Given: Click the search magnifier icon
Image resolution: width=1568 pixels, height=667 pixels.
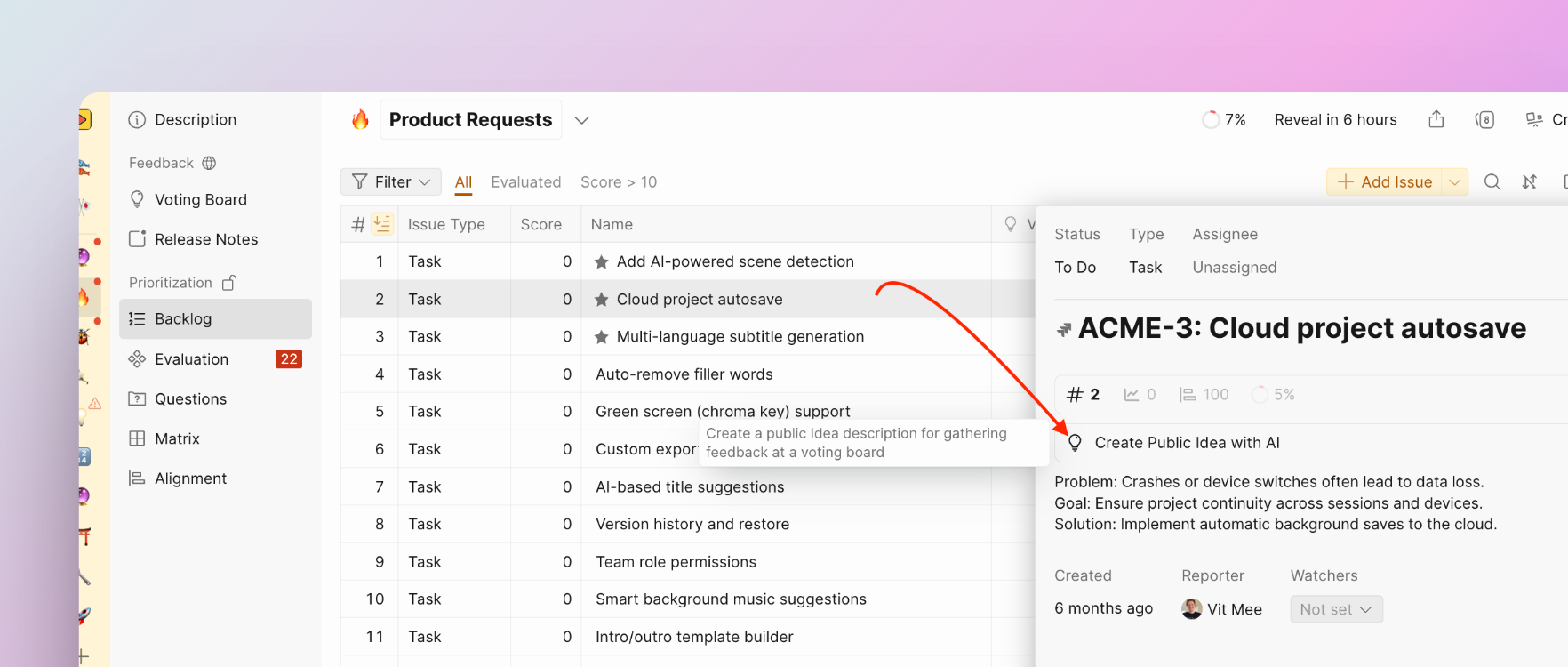Looking at the screenshot, I should [1492, 181].
